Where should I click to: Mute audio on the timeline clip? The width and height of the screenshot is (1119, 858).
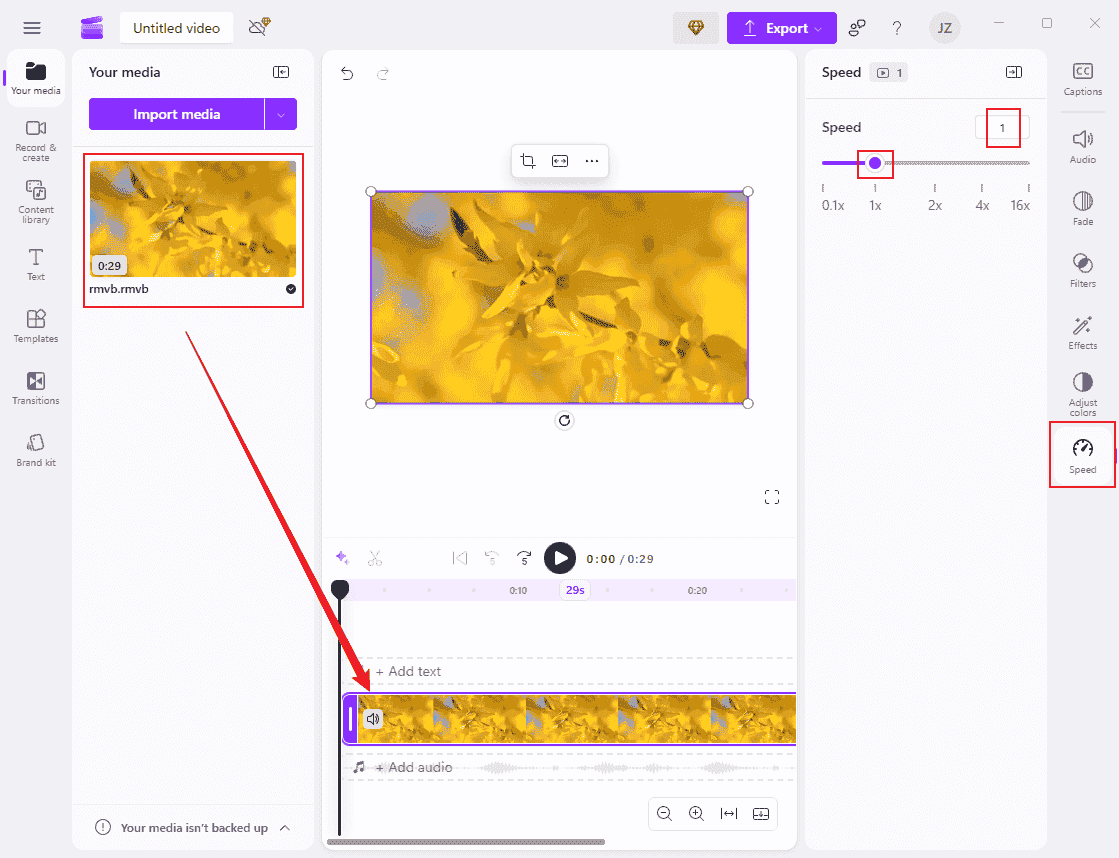coord(373,718)
